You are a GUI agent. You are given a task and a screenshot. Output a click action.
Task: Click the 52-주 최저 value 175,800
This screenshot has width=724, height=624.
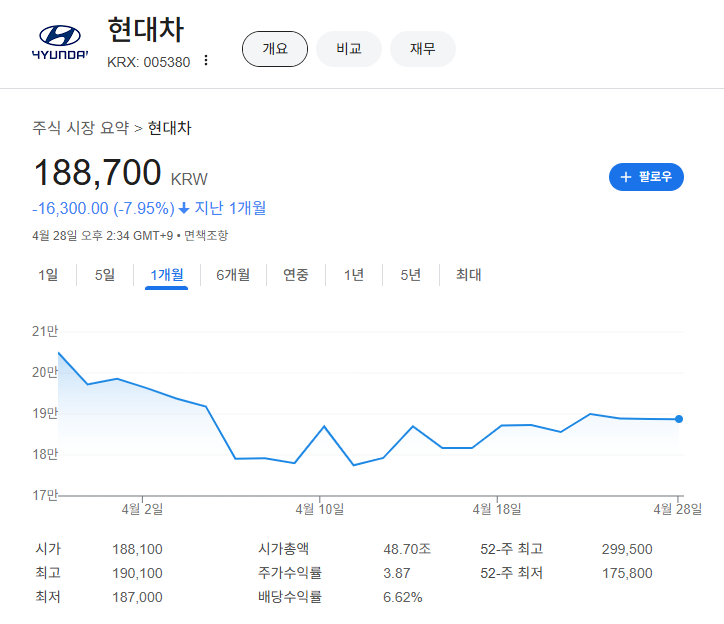[x=627, y=573]
